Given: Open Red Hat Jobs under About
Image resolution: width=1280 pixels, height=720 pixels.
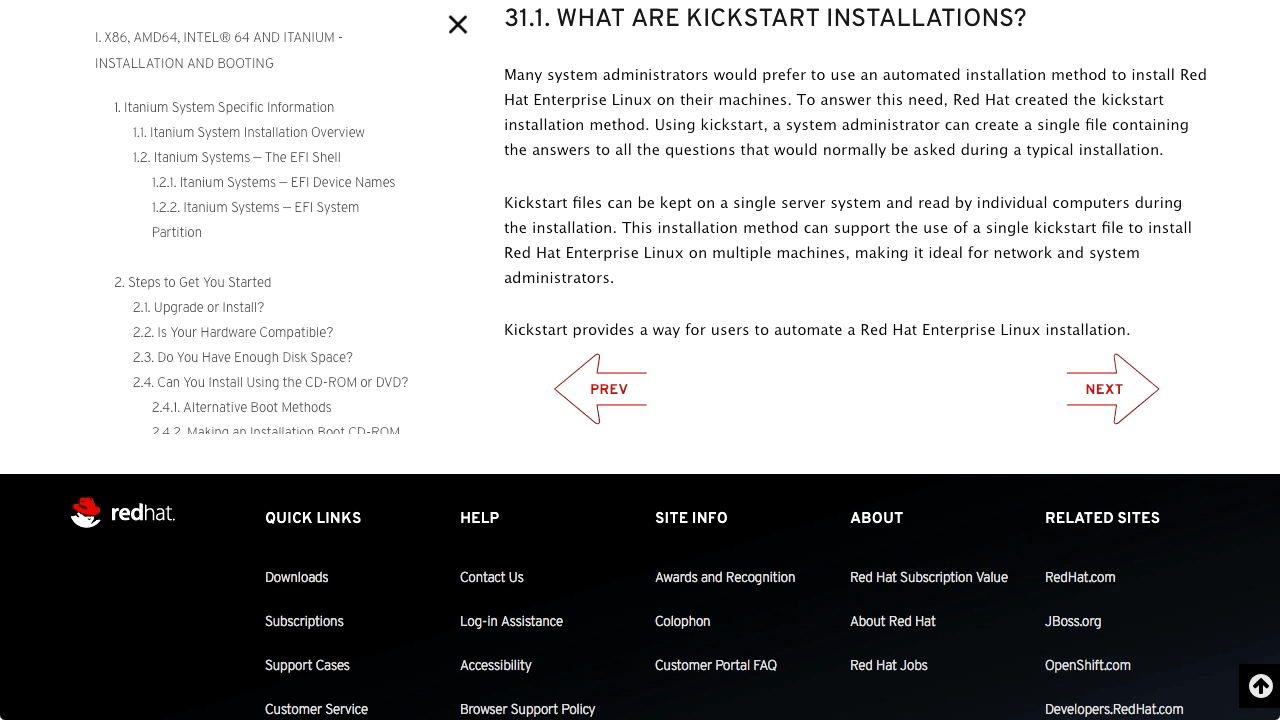Looking at the screenshot, I should pyautogui.click(x=888, y=665).
